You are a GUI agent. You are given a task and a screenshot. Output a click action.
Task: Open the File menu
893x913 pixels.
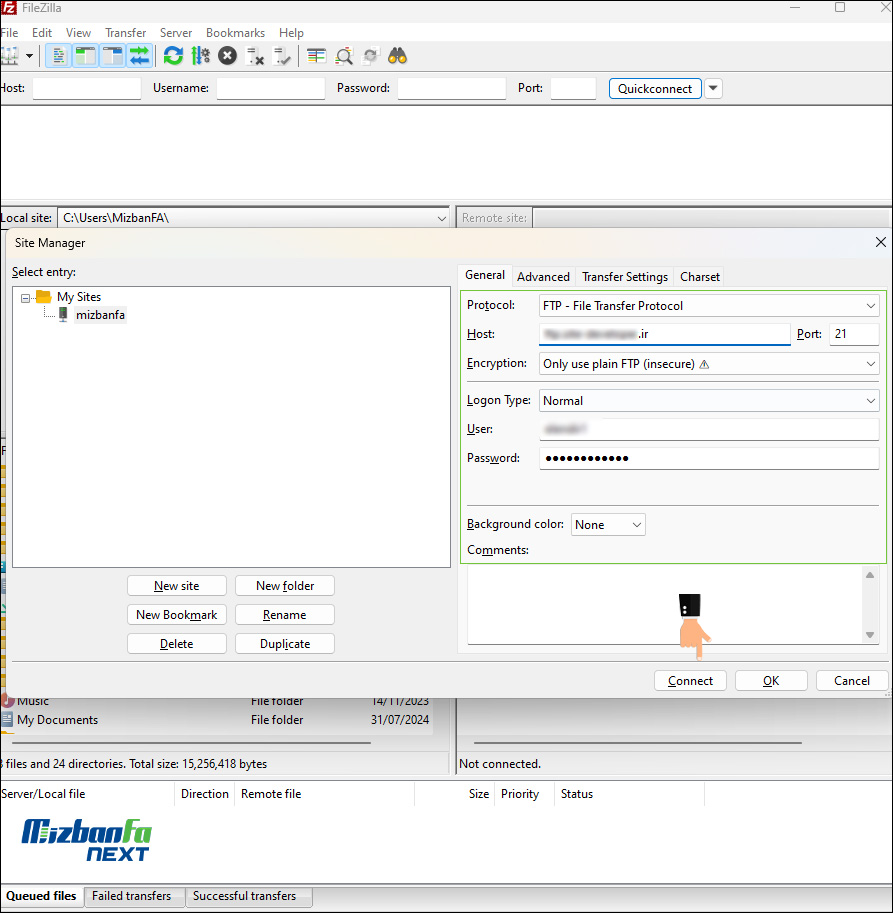pos(9,33)
